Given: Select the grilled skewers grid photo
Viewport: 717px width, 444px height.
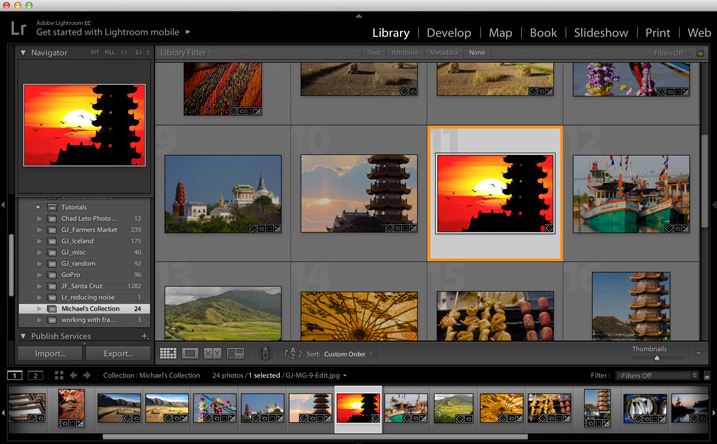Looking at the screenshot, I should (x=495, y=316).
